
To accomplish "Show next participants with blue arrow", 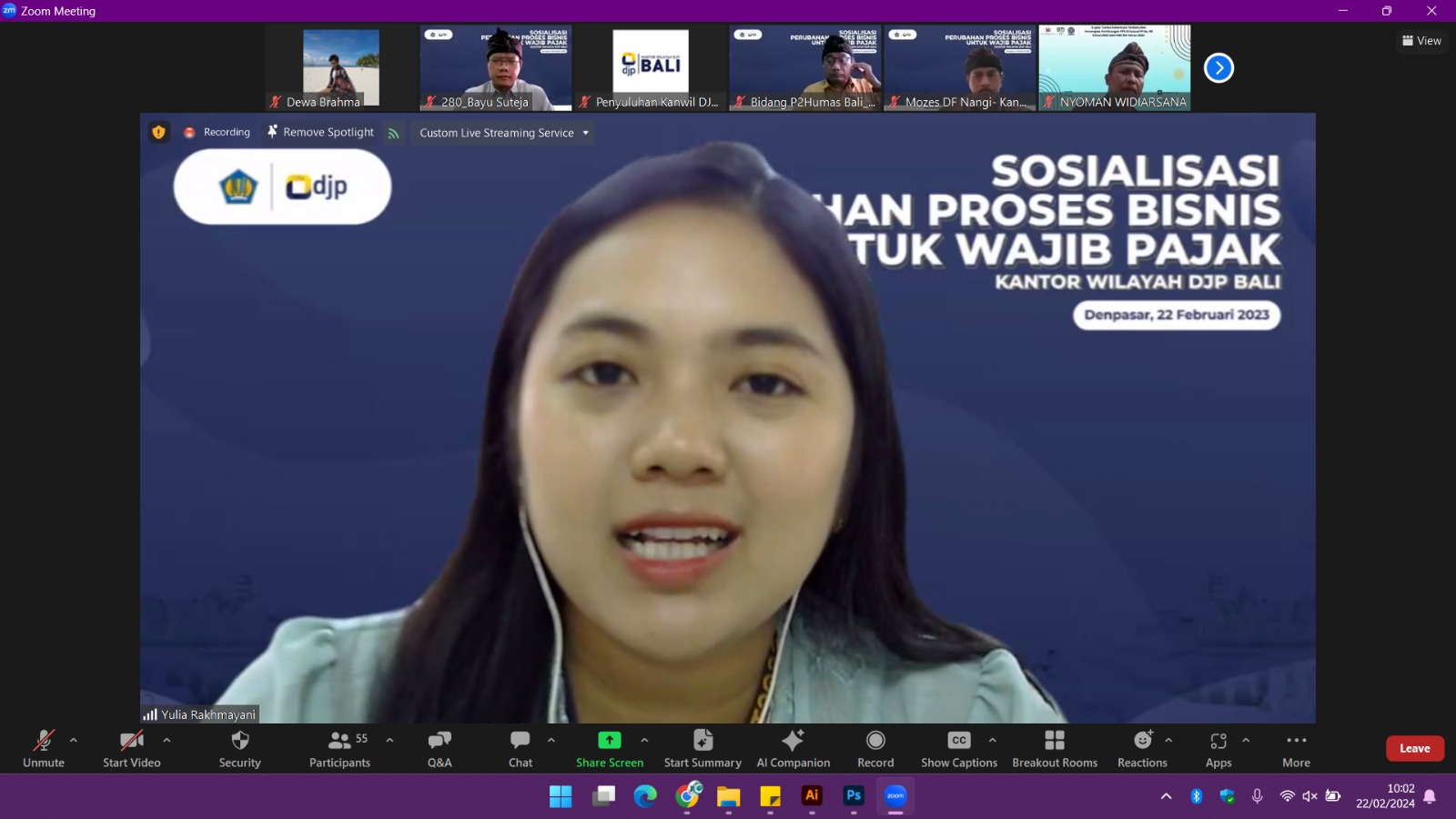I will (1218, 68).
